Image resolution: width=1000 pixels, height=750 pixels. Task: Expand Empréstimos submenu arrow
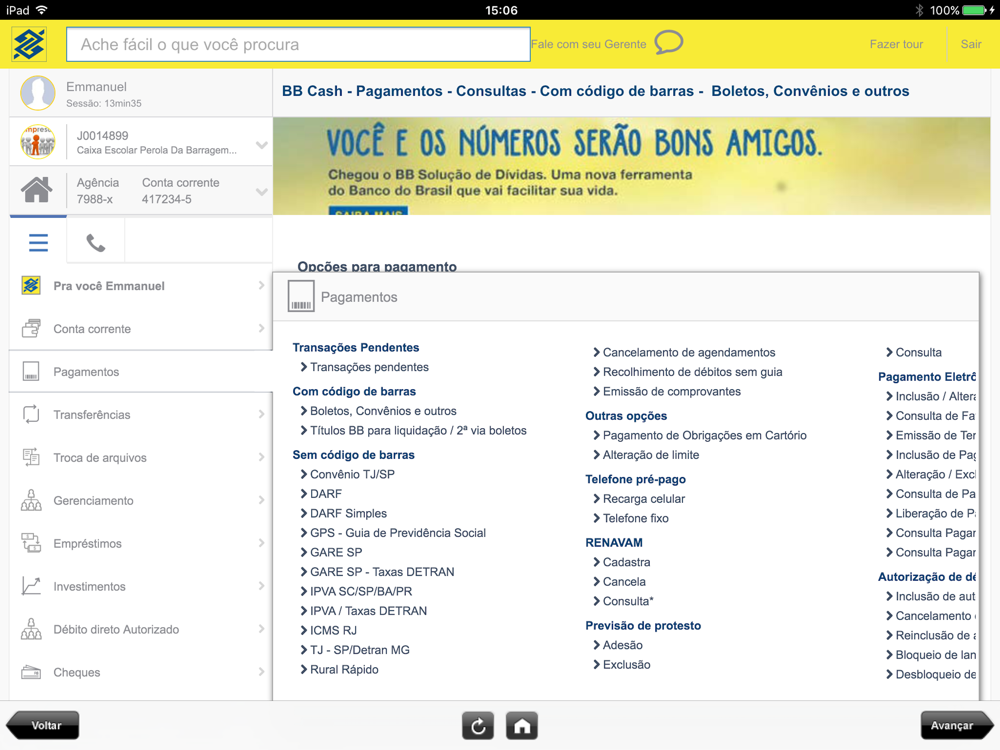pos(261,543)
